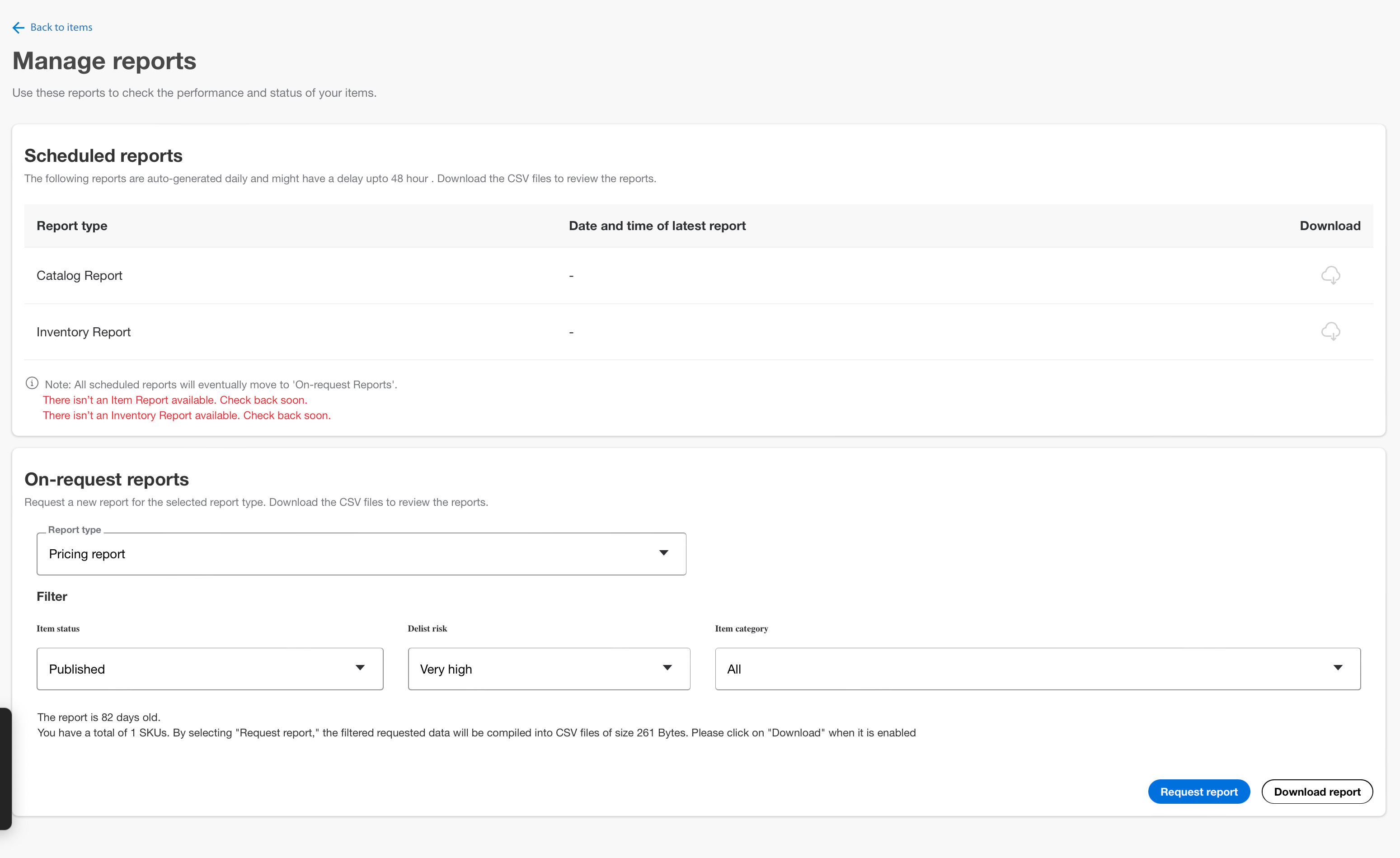Click the note about On-request Reports
This screenshot has width=1400, height=858.
tap(221, 385)
